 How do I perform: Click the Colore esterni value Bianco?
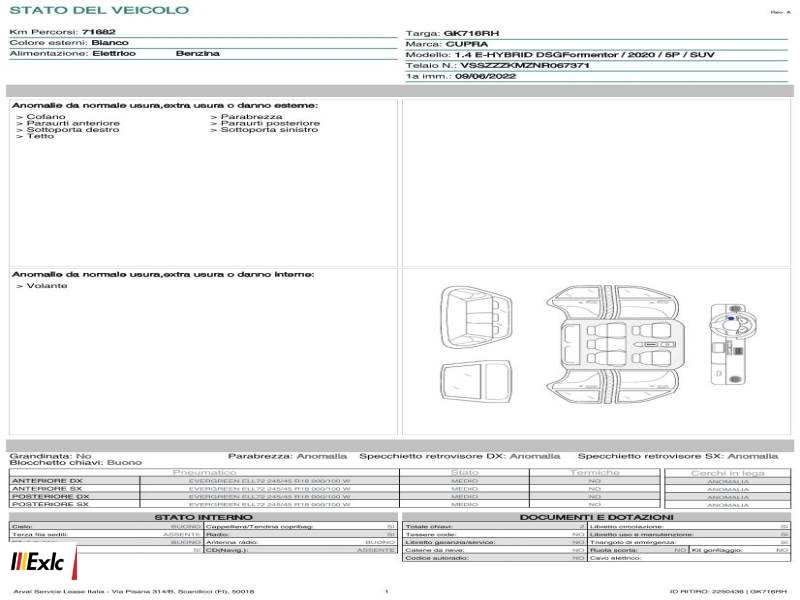(110, 42)
